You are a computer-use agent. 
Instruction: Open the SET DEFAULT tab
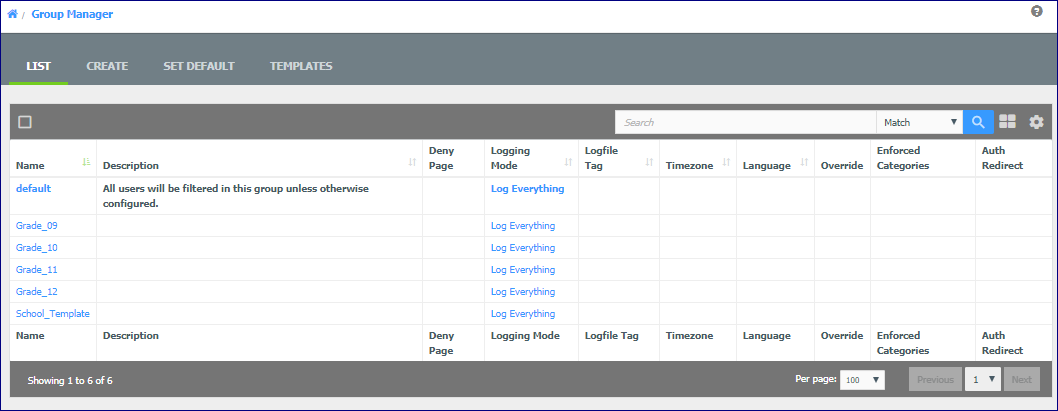coord(199,66)
